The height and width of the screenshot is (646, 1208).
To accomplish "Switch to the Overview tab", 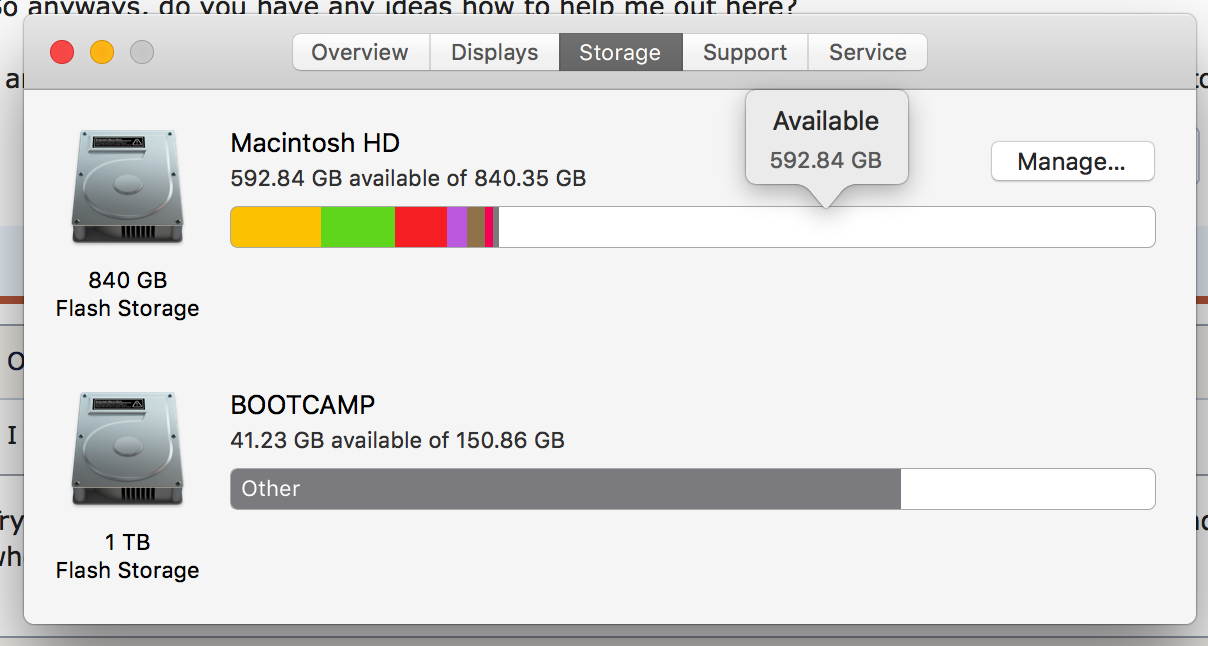I will (x=360, y=52).
